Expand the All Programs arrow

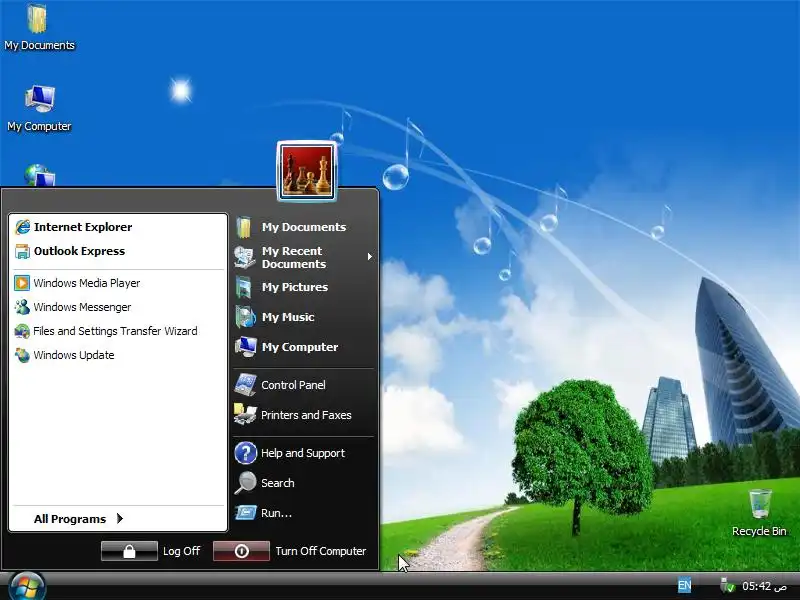point(120,518)
